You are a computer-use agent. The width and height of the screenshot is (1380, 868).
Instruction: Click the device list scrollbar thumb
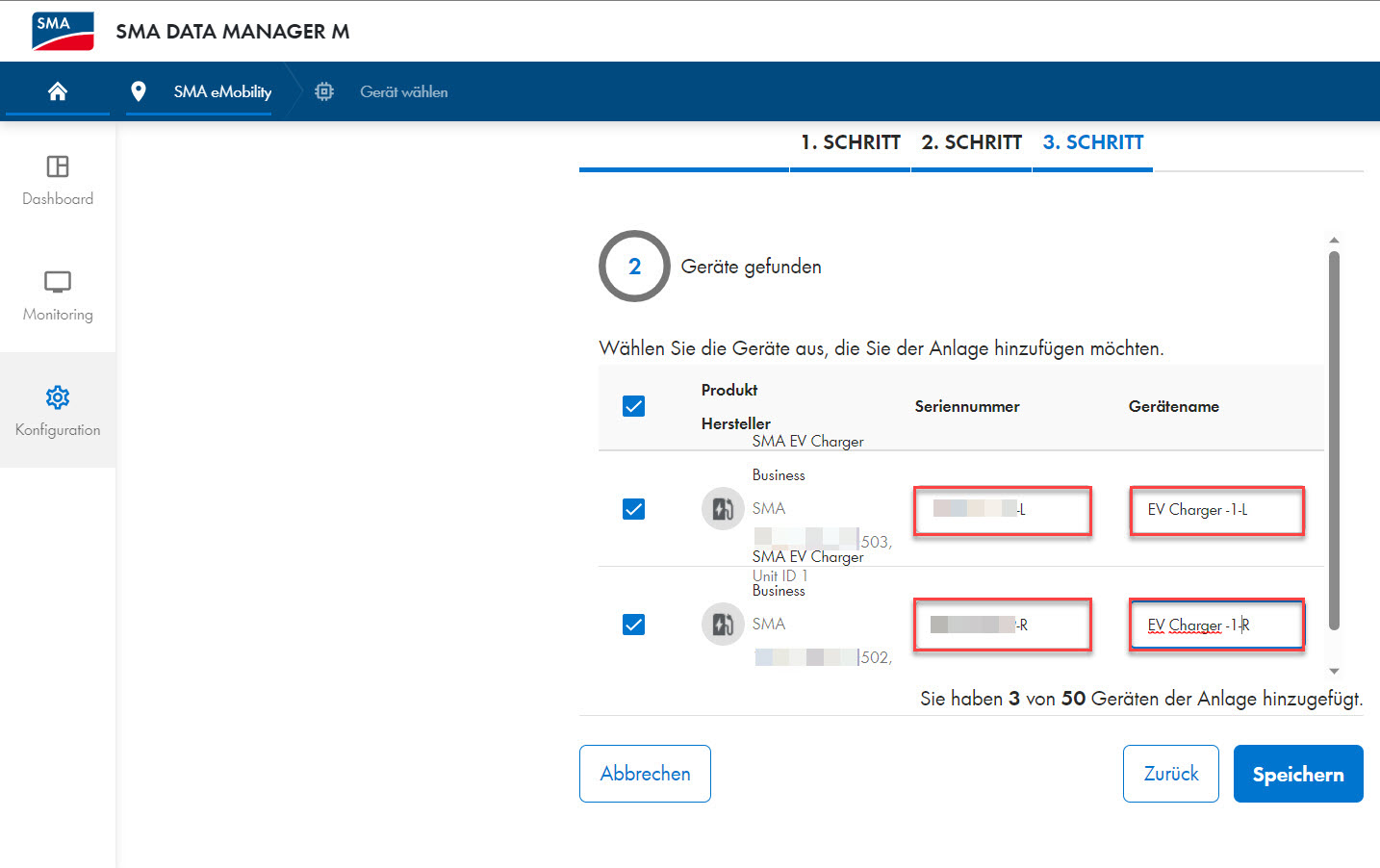click(1334, 441)
